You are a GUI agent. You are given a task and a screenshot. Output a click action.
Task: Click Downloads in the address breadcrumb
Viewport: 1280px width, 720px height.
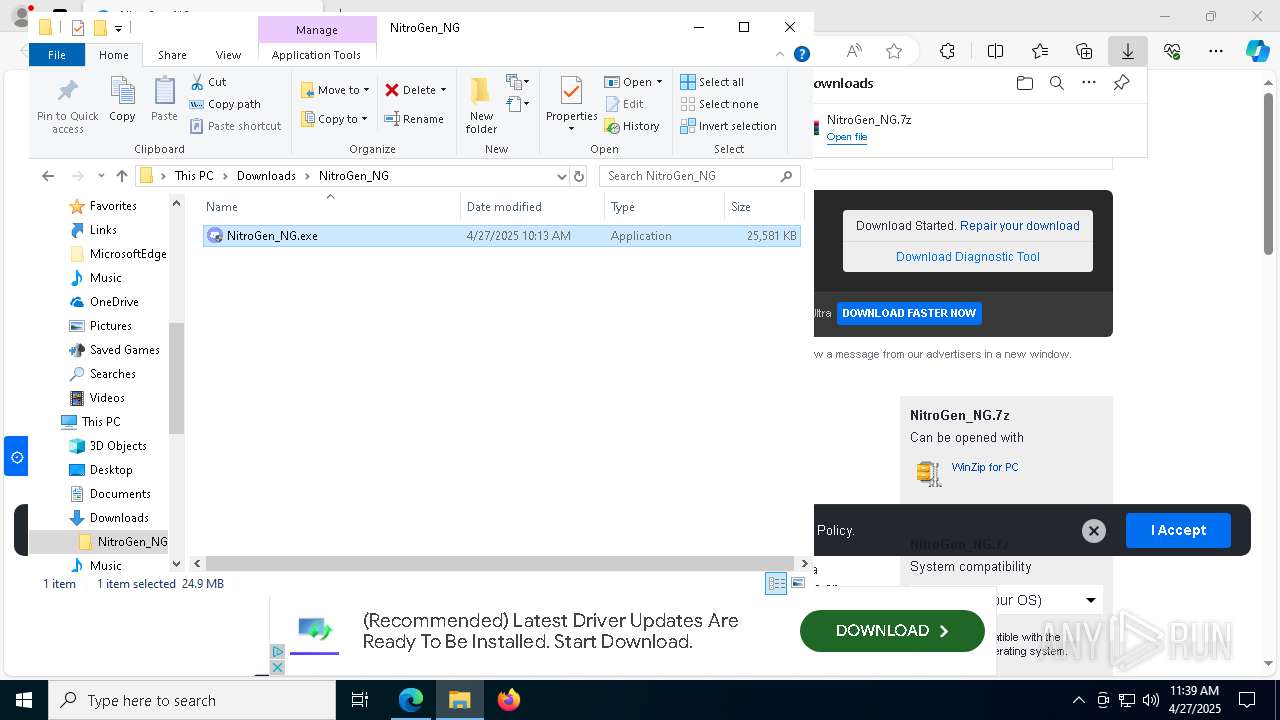(266, 176)
